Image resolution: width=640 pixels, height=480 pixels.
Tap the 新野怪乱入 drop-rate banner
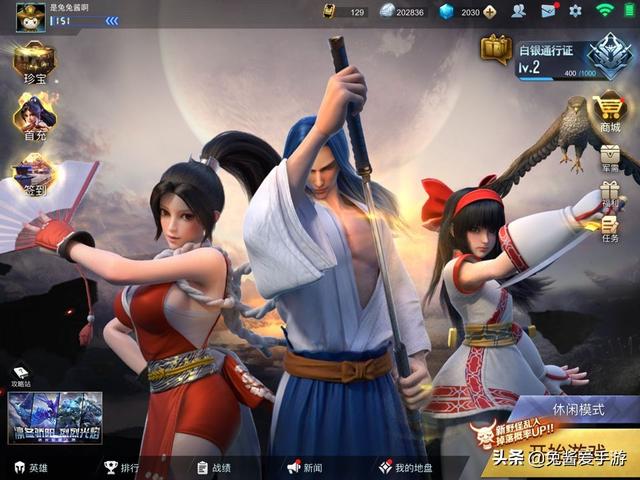point(515,433)
